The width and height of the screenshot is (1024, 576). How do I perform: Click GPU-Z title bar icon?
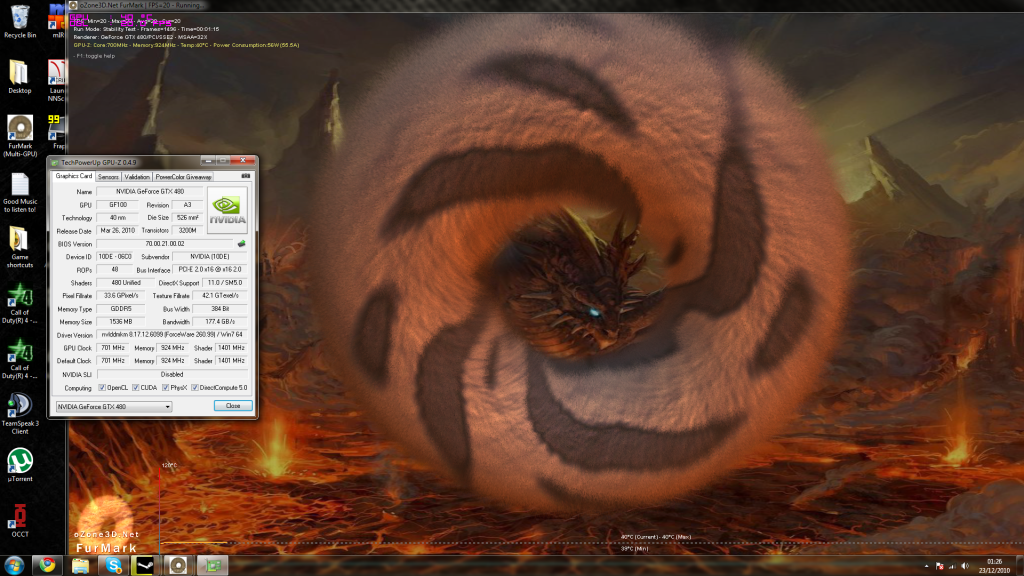[x=55, y=163]
